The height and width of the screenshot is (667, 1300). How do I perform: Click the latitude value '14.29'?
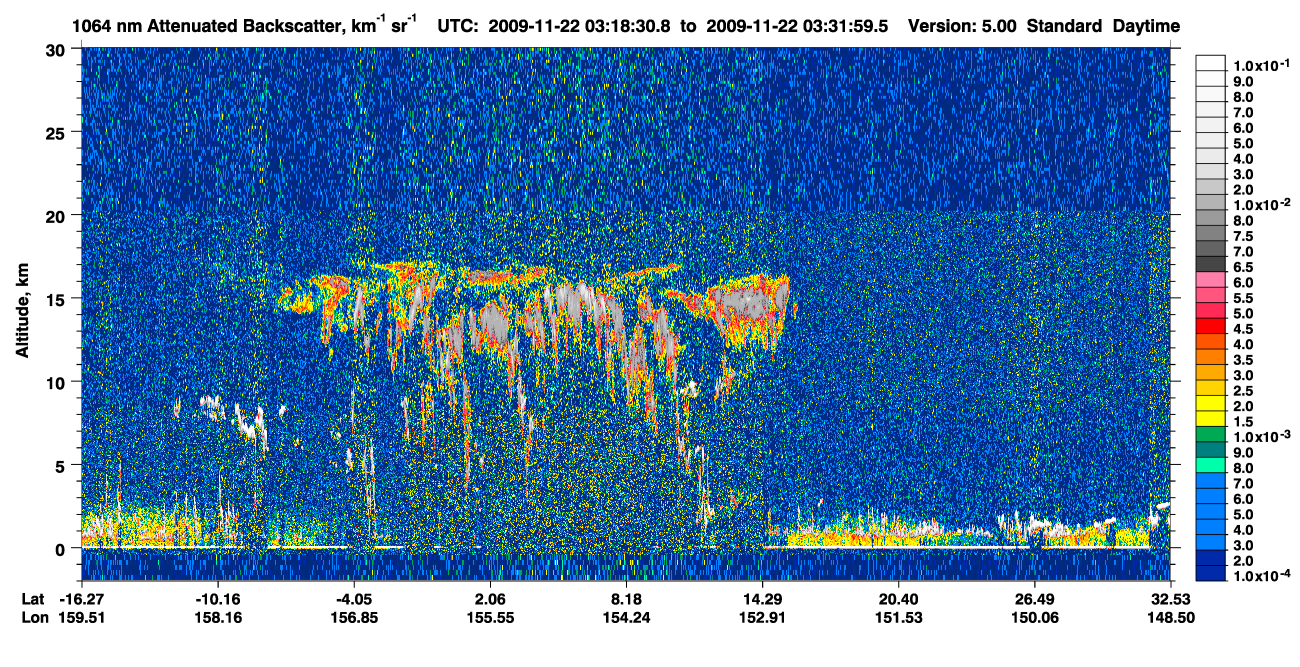click(762, 599)
